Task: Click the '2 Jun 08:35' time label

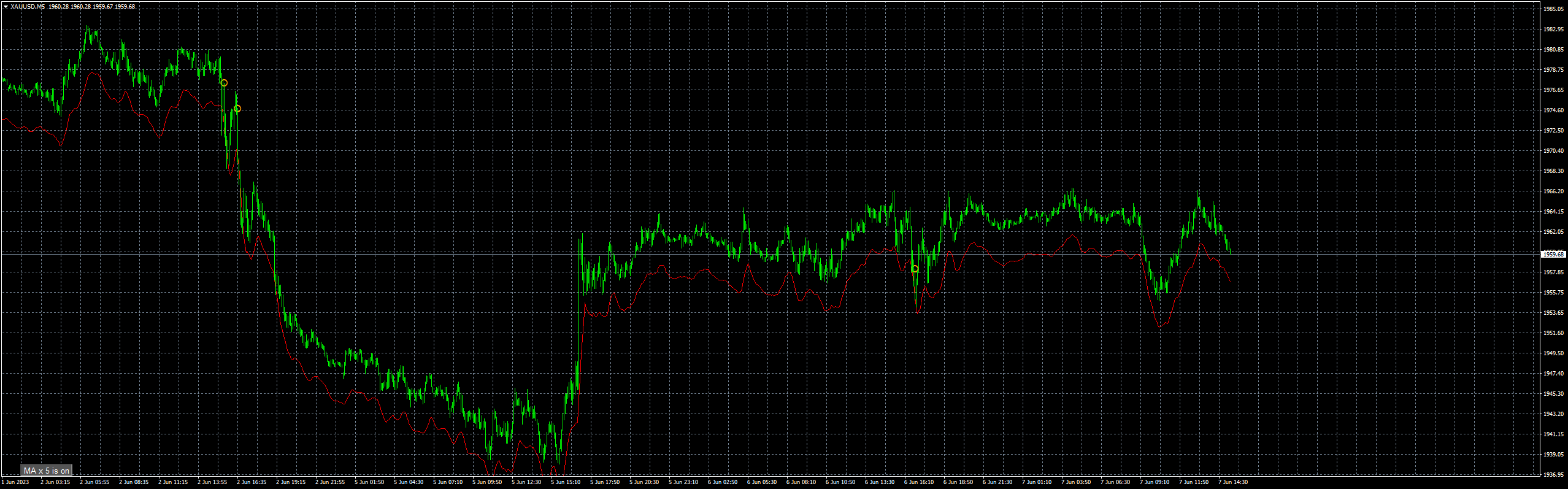Action: (134, 482)
